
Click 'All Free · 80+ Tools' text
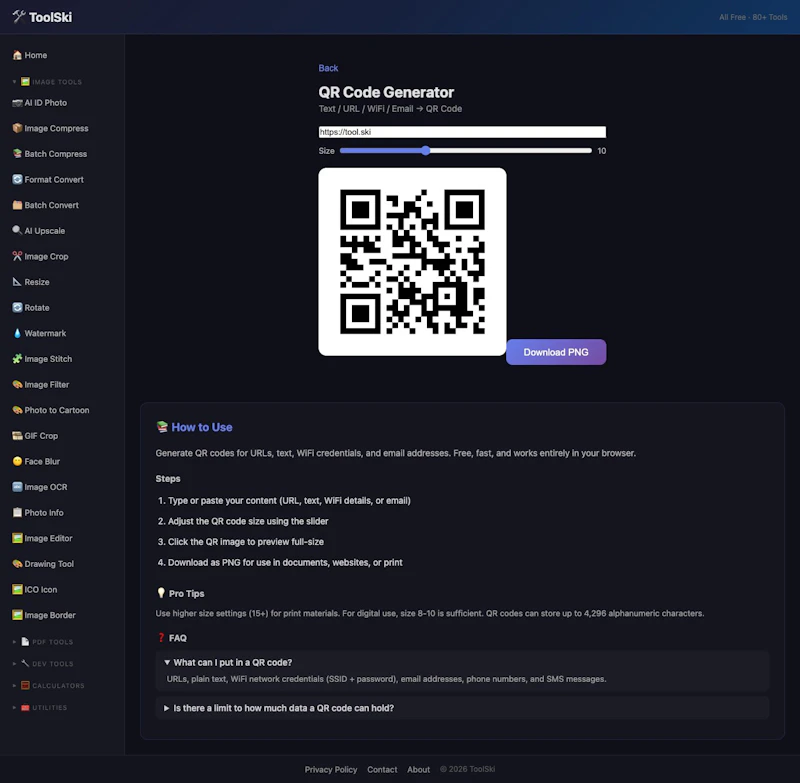[x=753, y=17]
